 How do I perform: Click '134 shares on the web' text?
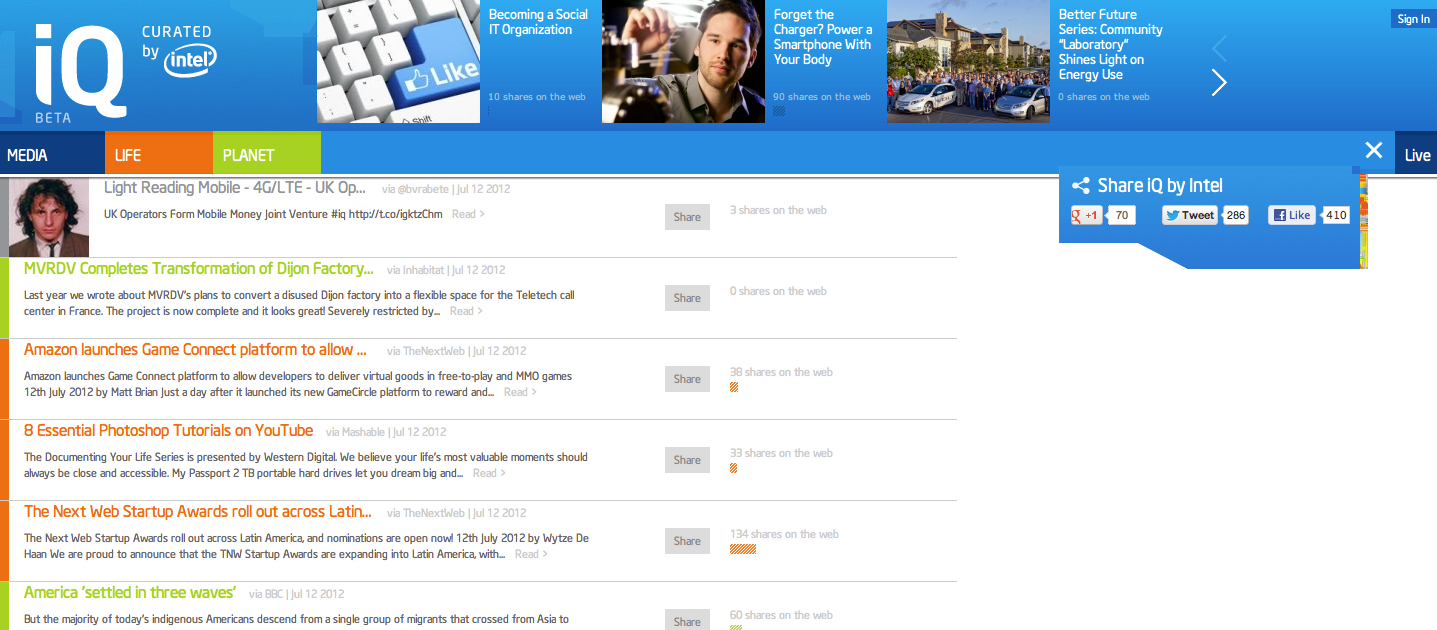[784, 534]
